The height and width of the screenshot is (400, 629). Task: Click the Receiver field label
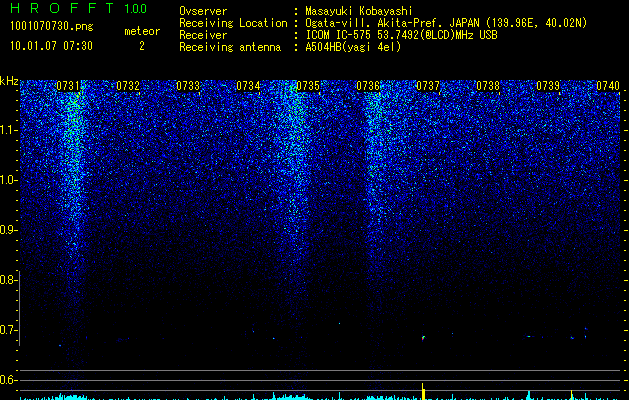(x=203, y=35)
